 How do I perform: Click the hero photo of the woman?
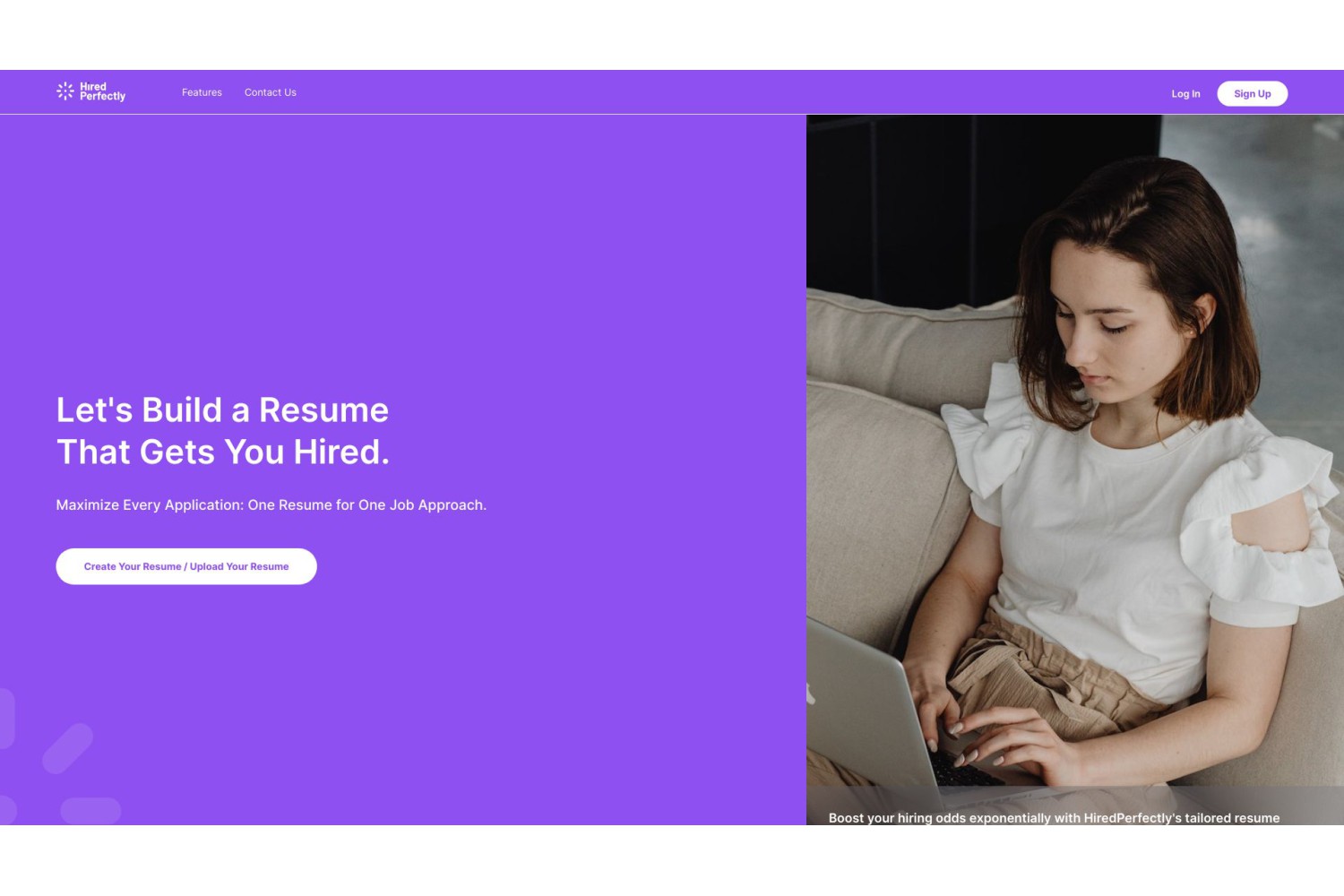1075,470
